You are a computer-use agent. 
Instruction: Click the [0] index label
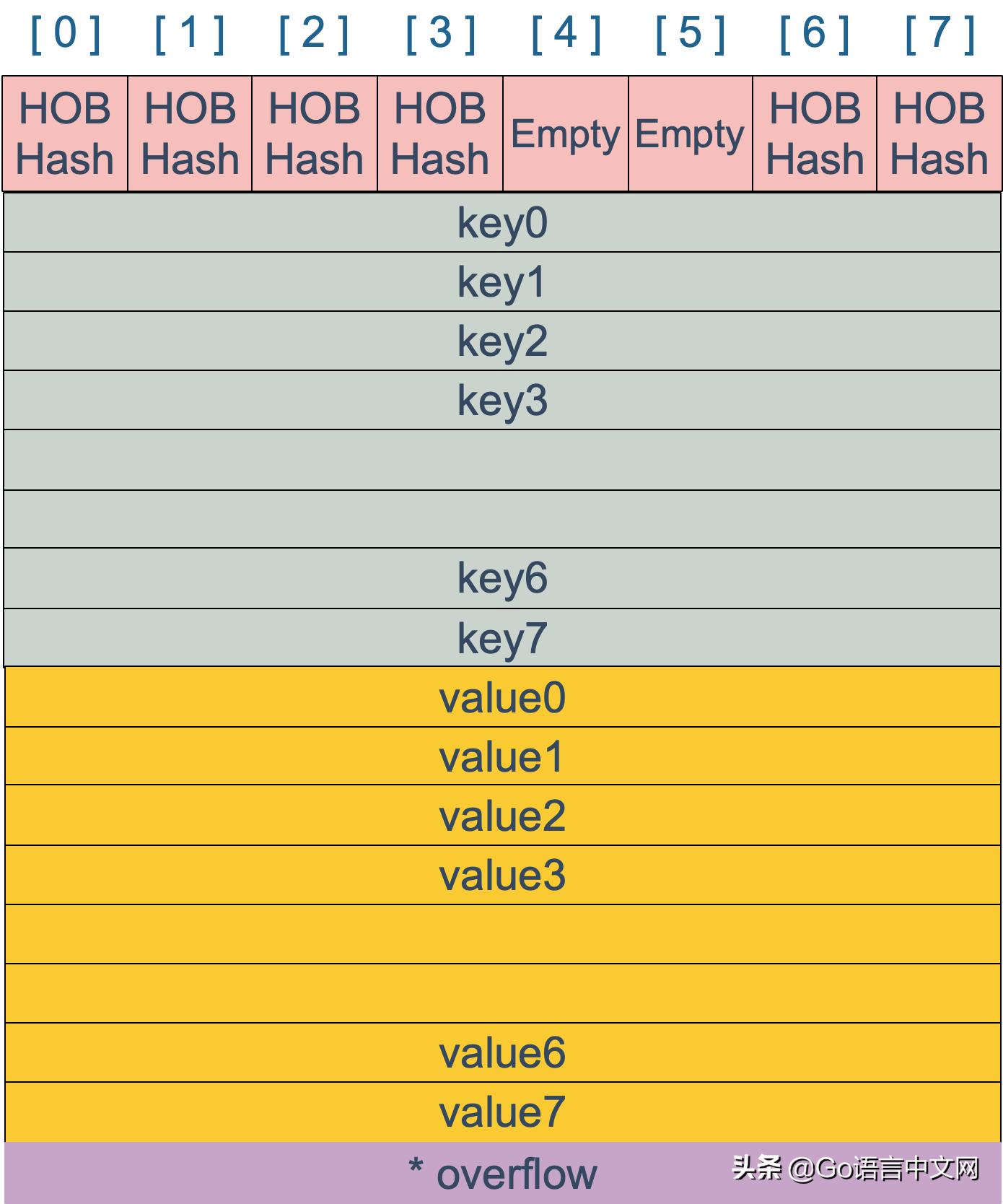pyautogui.click(x=65, y=33)
